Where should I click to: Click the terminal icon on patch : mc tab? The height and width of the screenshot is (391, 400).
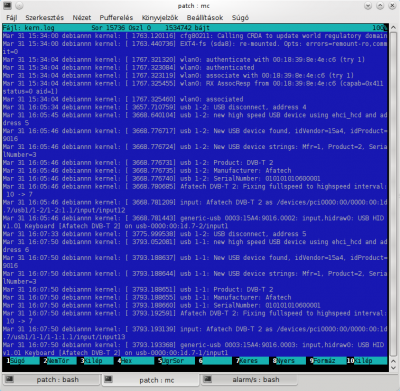108,379
